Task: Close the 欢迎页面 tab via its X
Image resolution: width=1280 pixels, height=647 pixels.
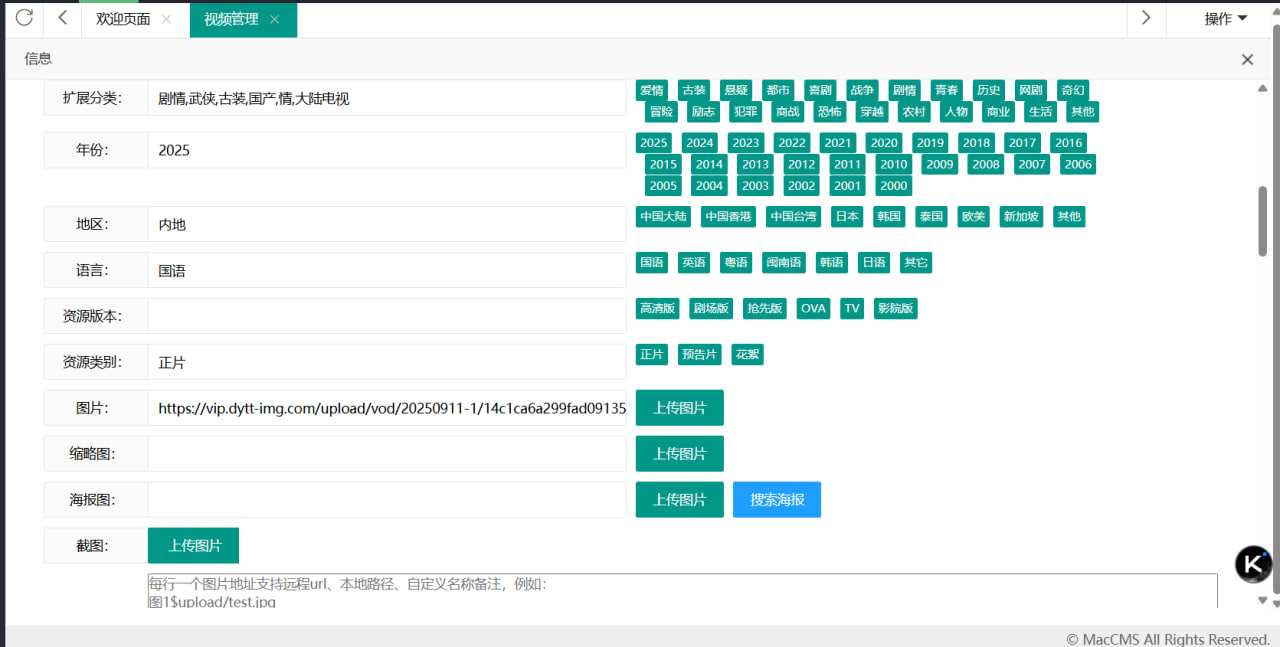Action: tap(166, 19)
